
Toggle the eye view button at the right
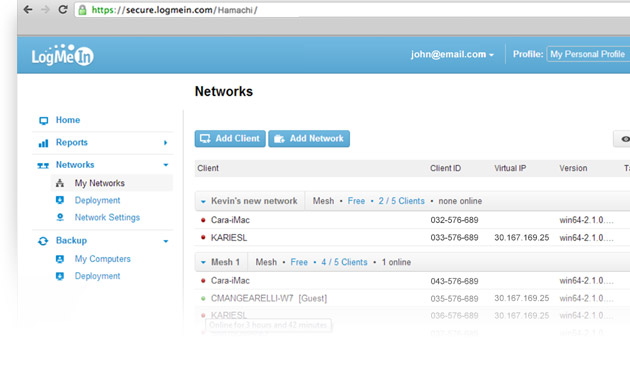tap(622, 139)
